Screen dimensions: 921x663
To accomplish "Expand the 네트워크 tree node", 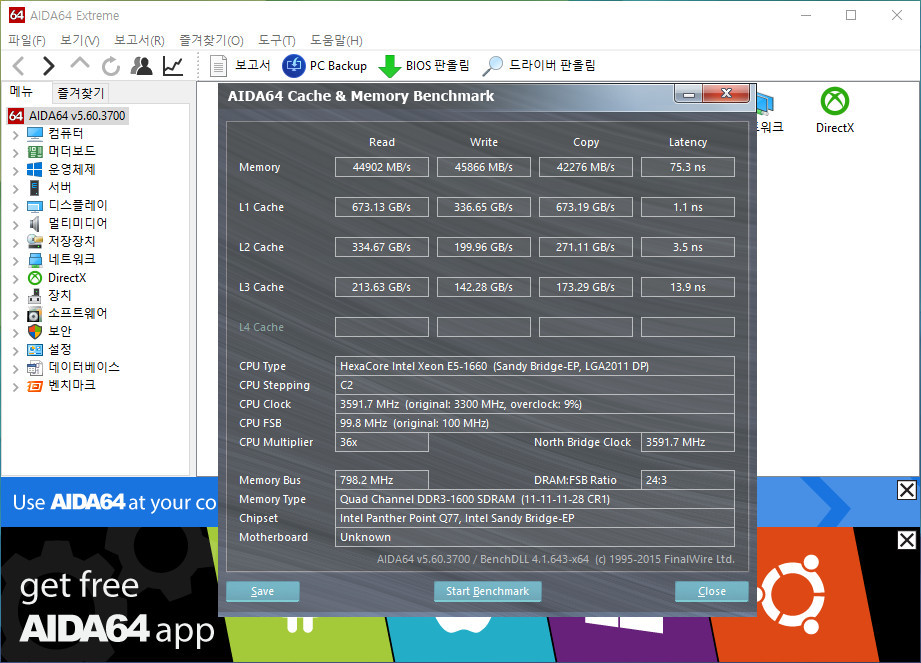I will tap(16, 261).
